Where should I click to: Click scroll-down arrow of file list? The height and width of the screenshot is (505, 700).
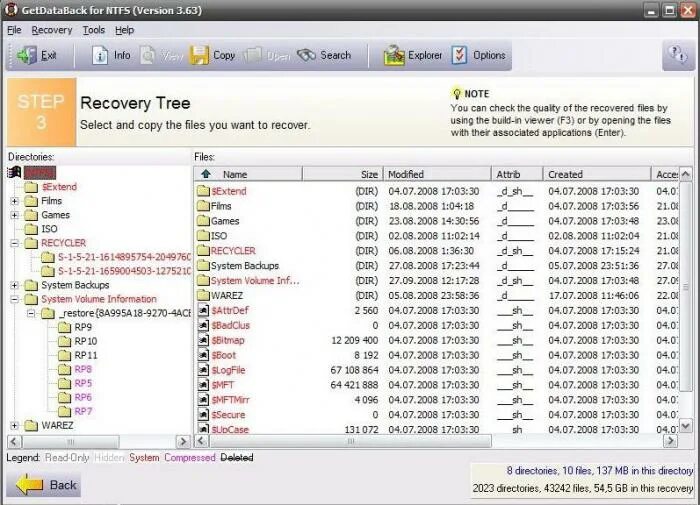(x=686, y=426)
